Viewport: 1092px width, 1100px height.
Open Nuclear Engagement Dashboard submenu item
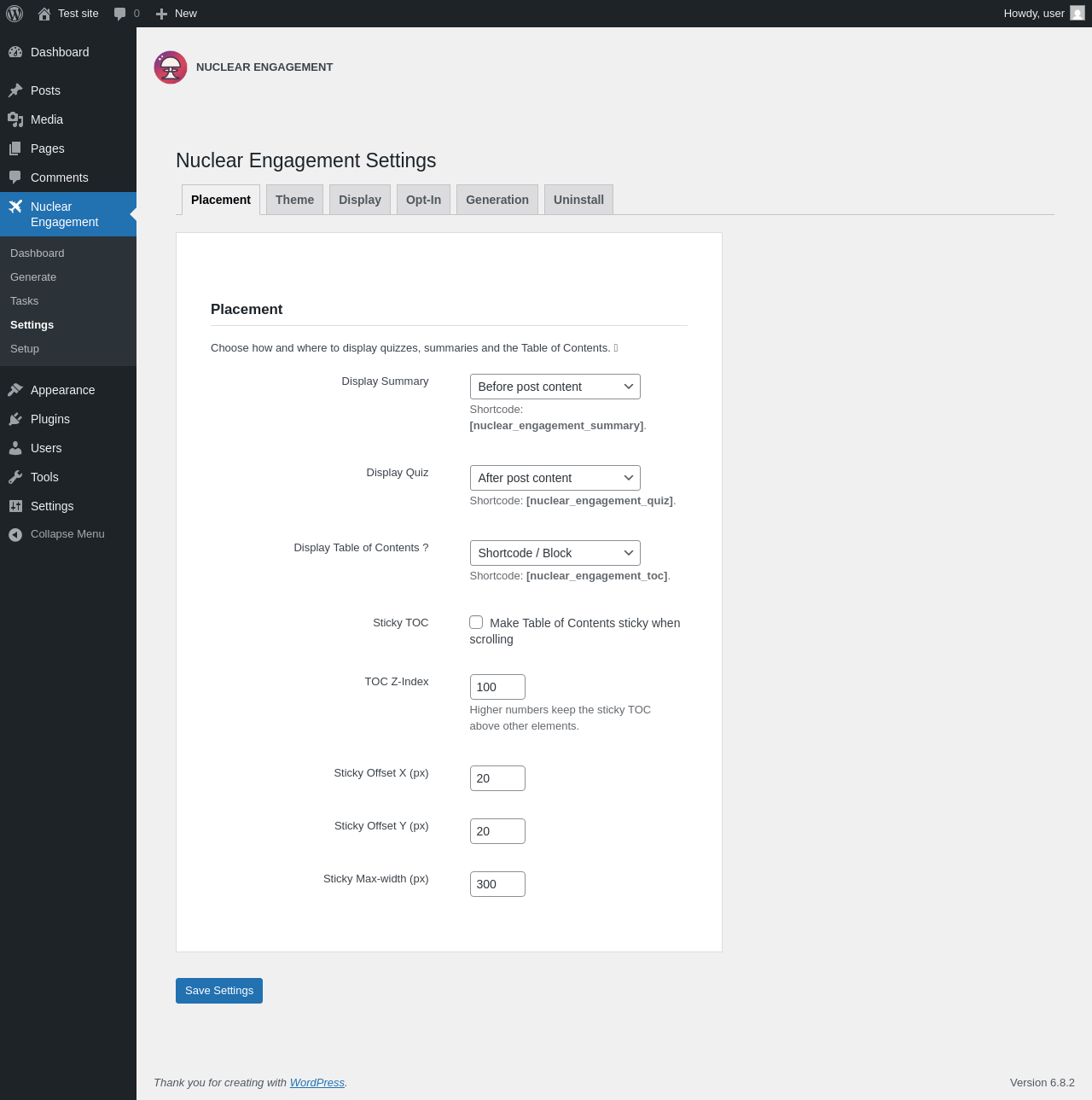(x=68, y=253)
